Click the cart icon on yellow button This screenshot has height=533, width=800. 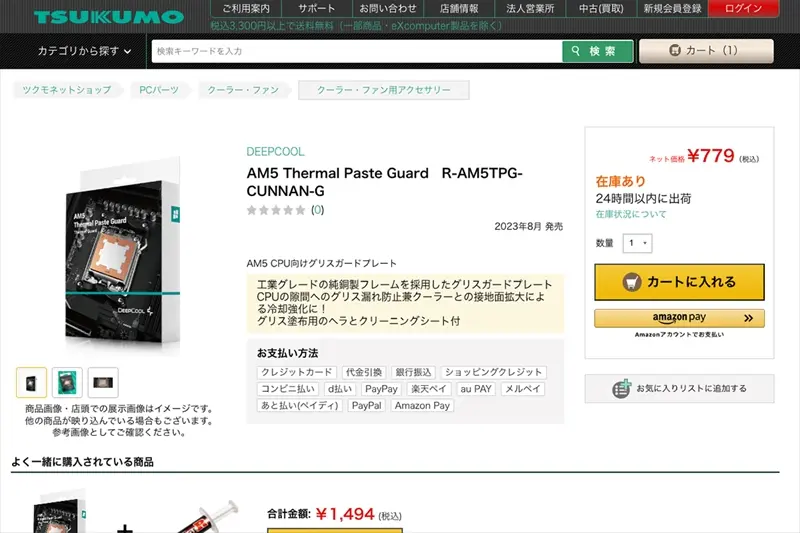tap(632, 282)
